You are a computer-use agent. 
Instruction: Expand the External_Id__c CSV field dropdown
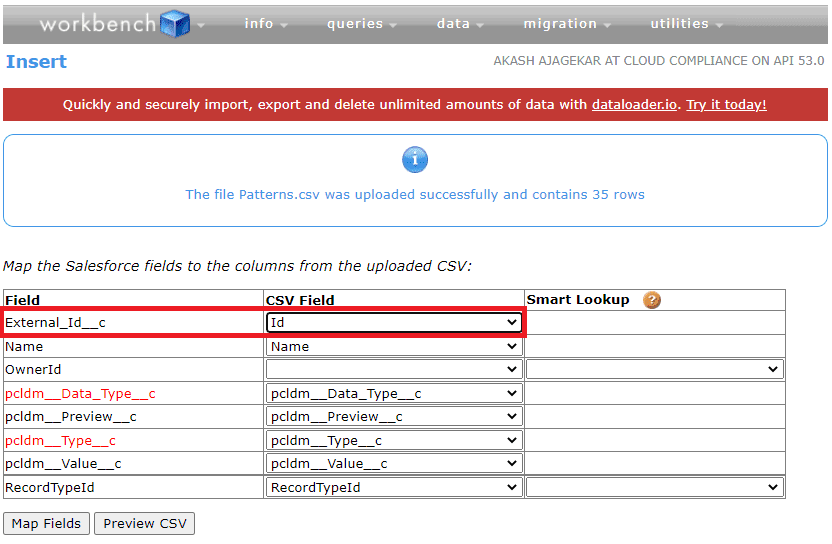coord(394,323)
